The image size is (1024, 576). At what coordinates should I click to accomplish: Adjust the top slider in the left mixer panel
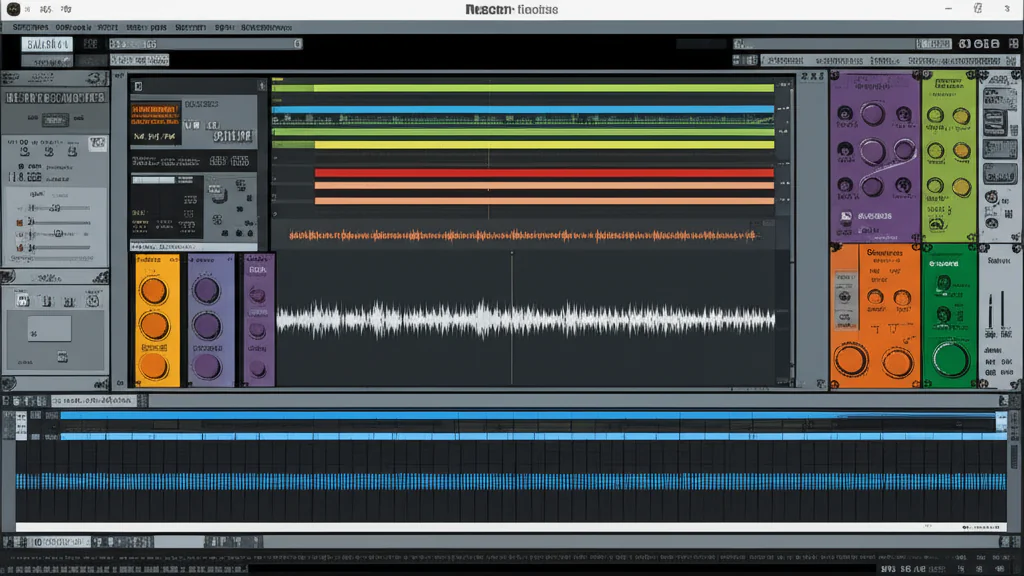pyautogui.click(x=59, y=208)
